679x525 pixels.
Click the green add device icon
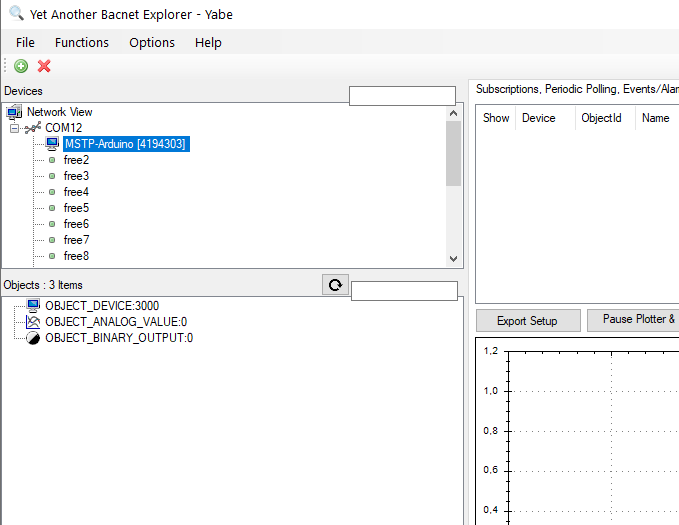(x=21, y=66)
